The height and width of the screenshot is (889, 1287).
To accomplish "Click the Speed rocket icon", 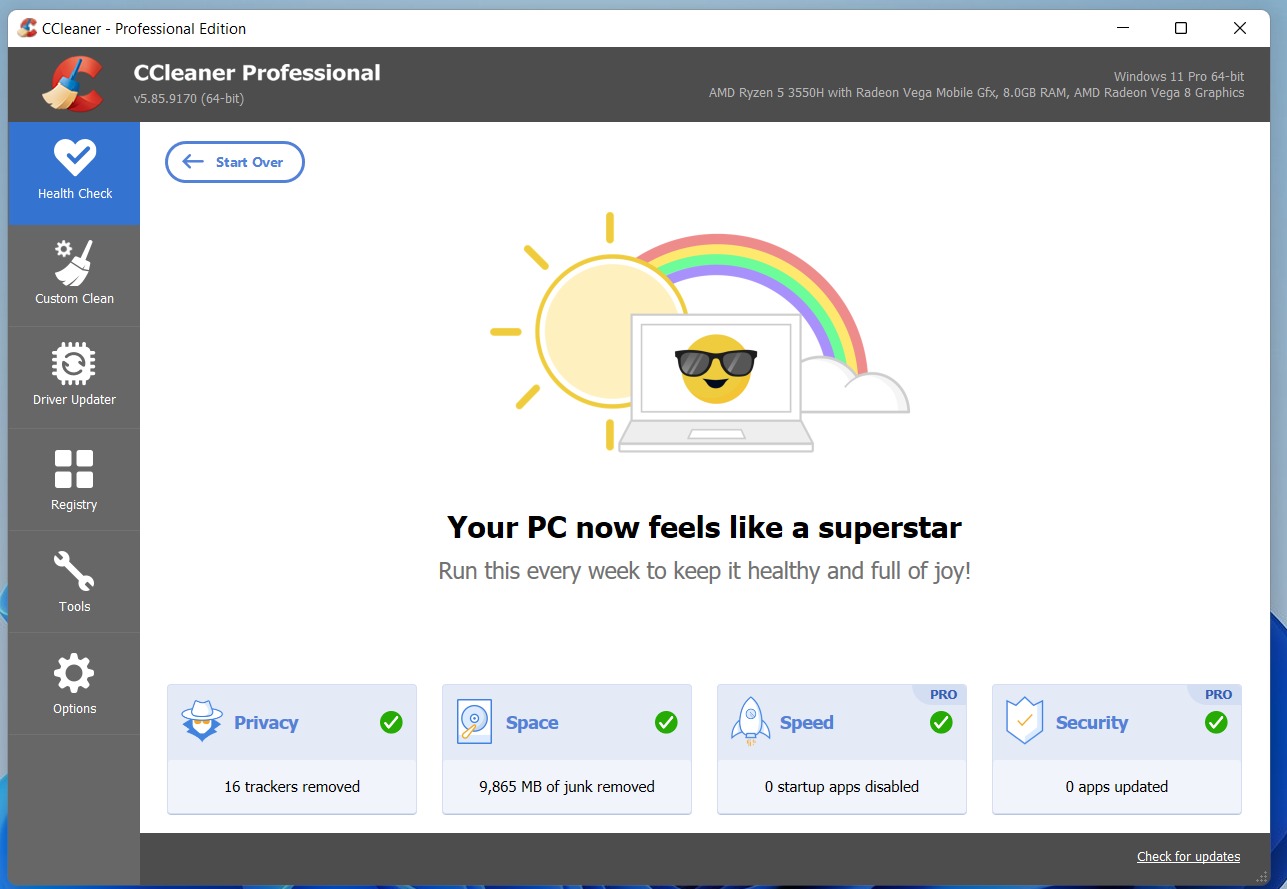I will click(x=751, y=721).
